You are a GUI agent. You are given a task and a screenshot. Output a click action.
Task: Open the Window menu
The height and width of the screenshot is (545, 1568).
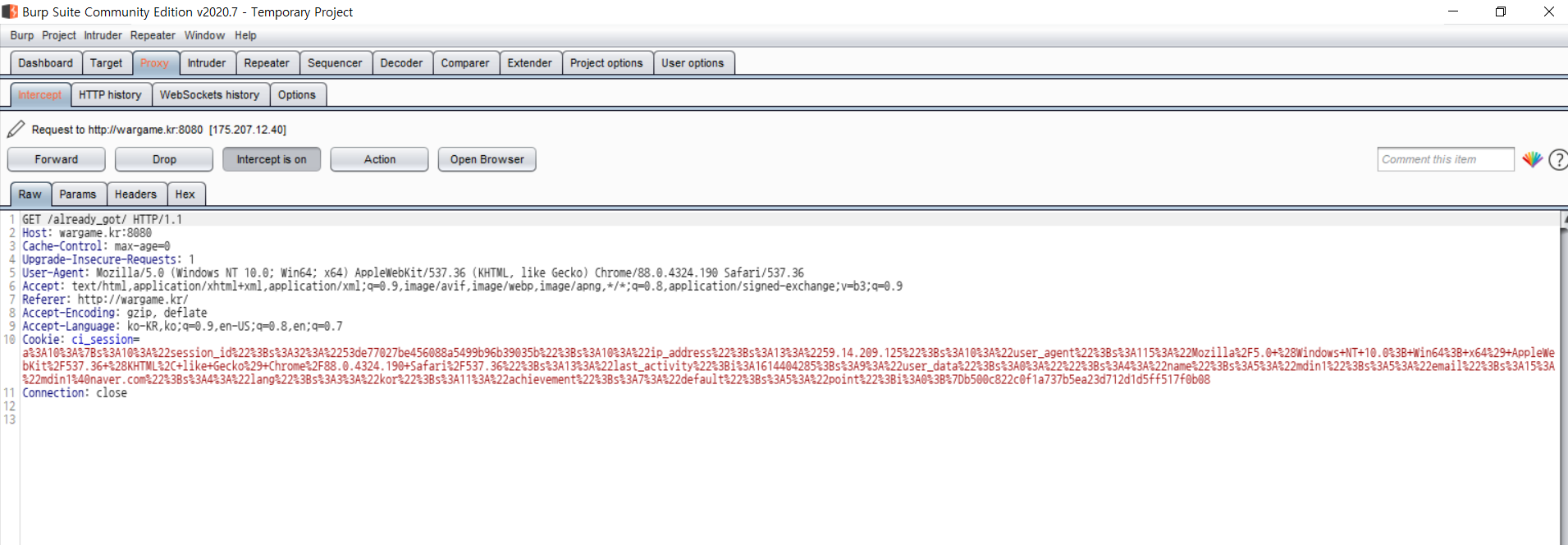pyautogui.click(x=204, y=35)
